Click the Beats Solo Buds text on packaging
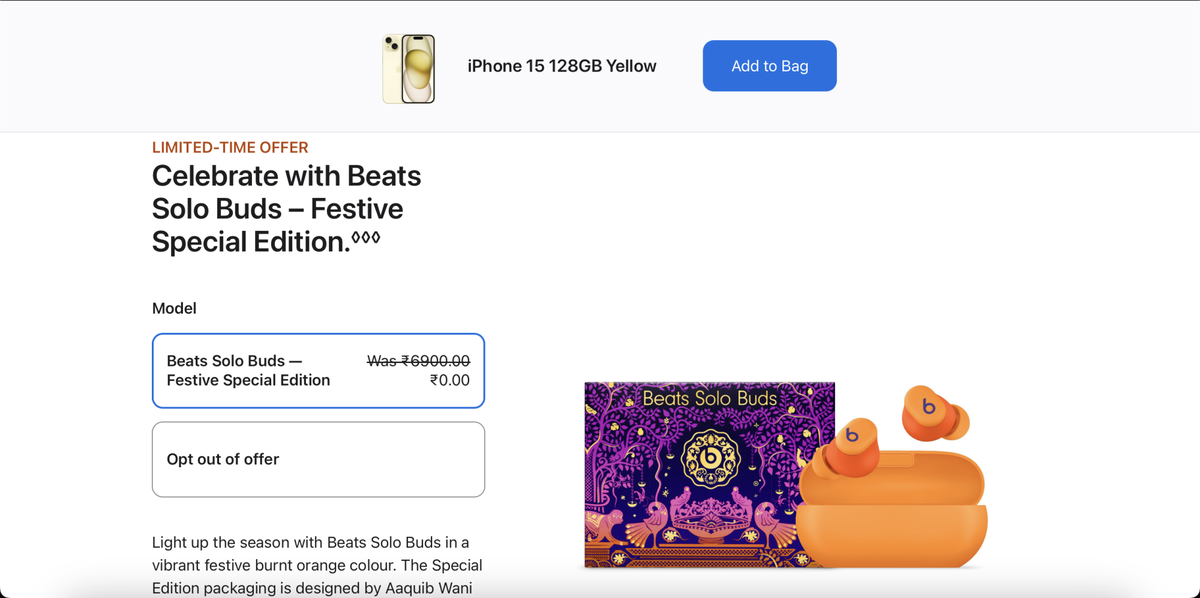The height and width of the screenshot is (598, 1200). tap(710, 398)
